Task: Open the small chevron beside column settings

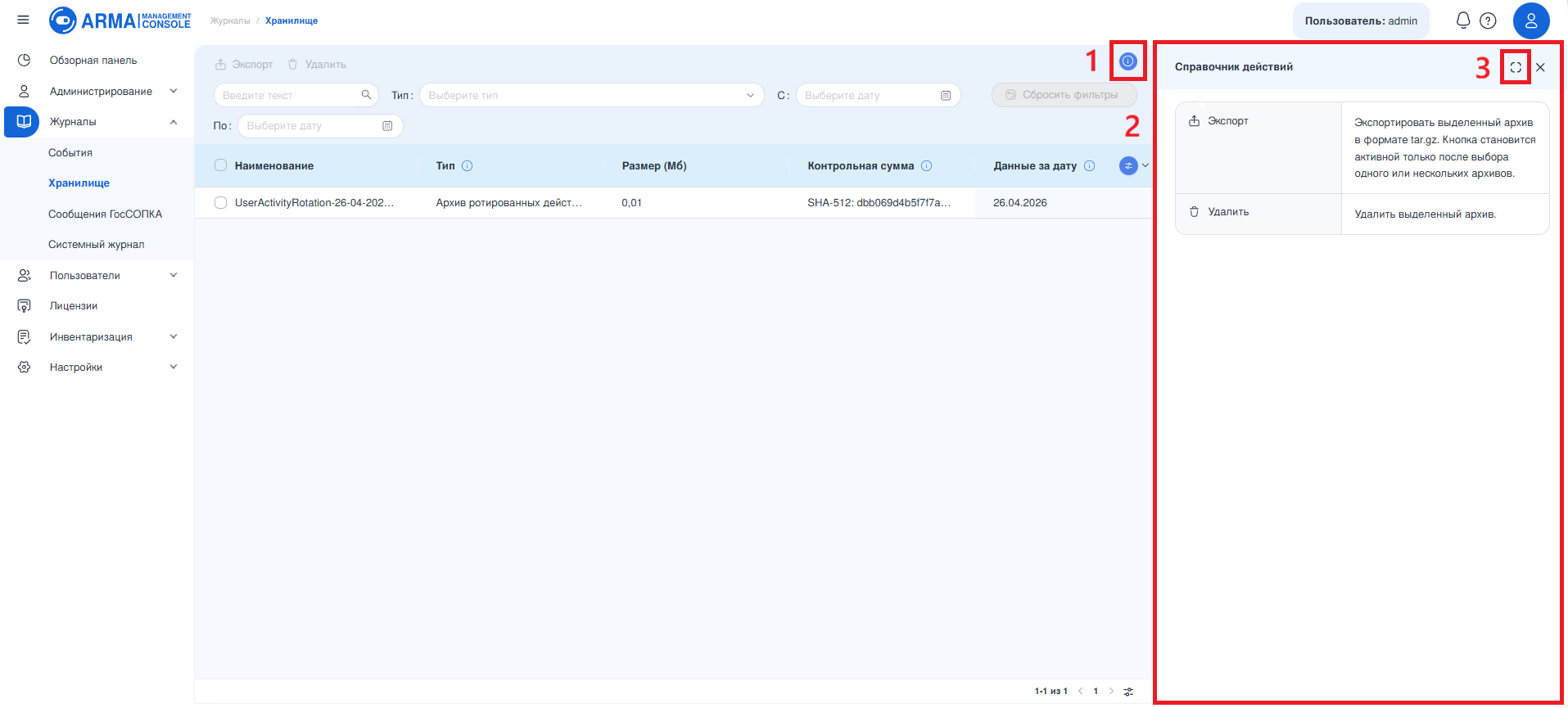Action: click(1145, 165)
